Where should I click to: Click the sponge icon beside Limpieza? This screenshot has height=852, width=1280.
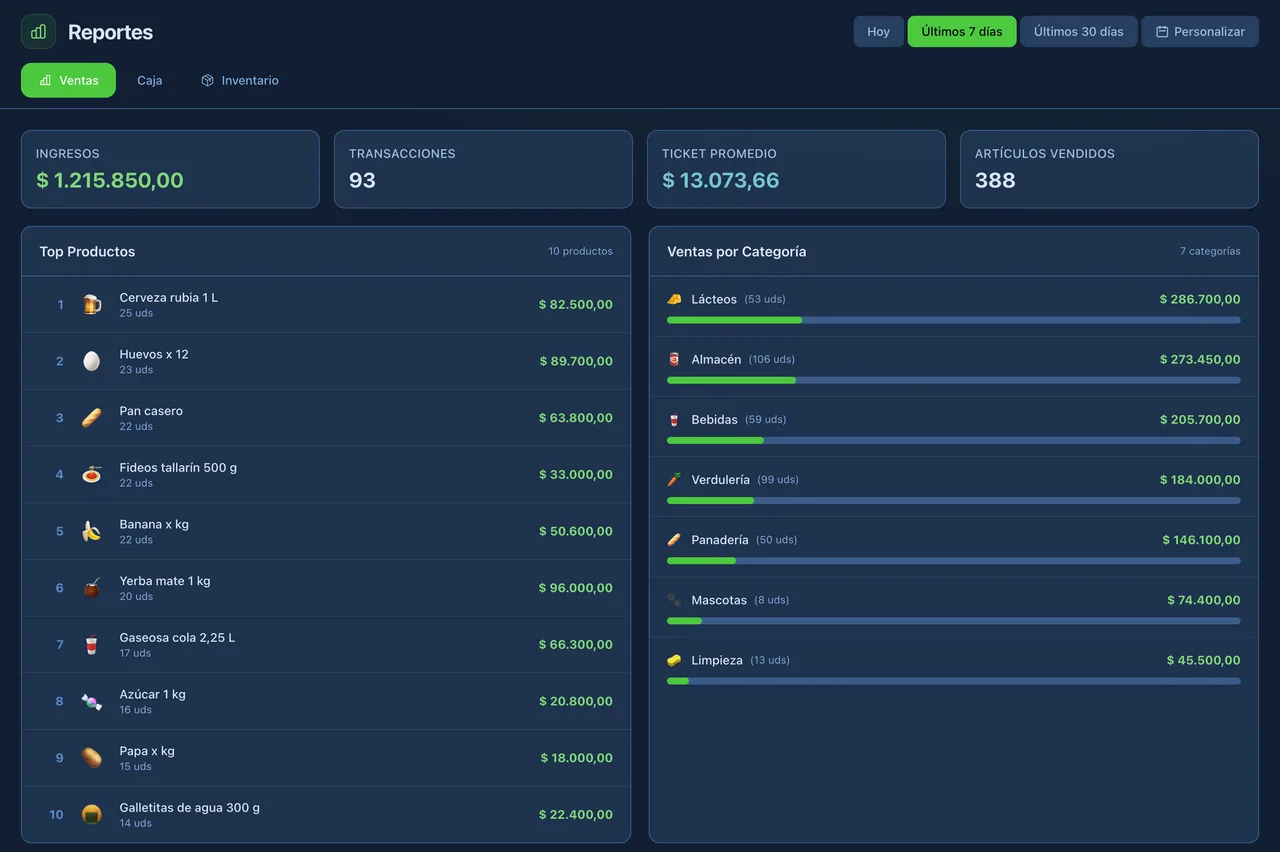click(674, 660)
